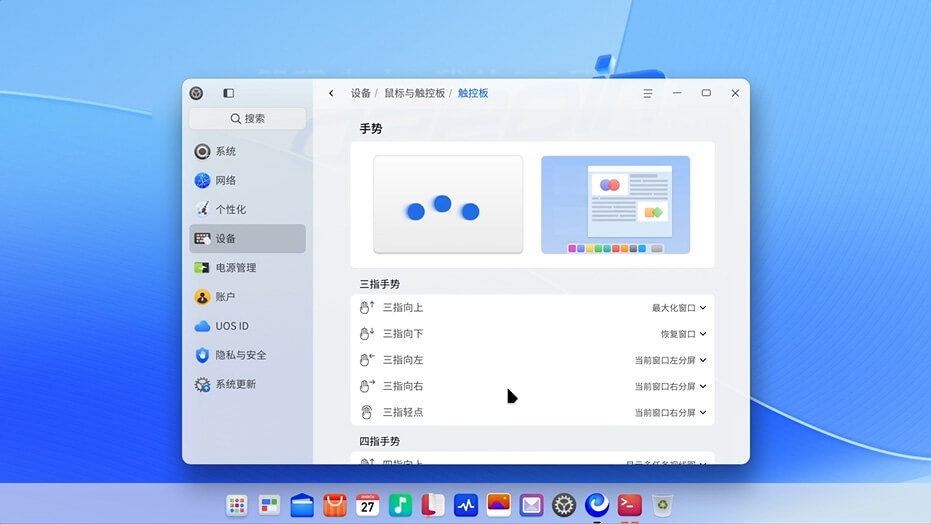Open the 三指轻点 action dropdown
Viewport: 931px width, 524px height.
(670, 412)
